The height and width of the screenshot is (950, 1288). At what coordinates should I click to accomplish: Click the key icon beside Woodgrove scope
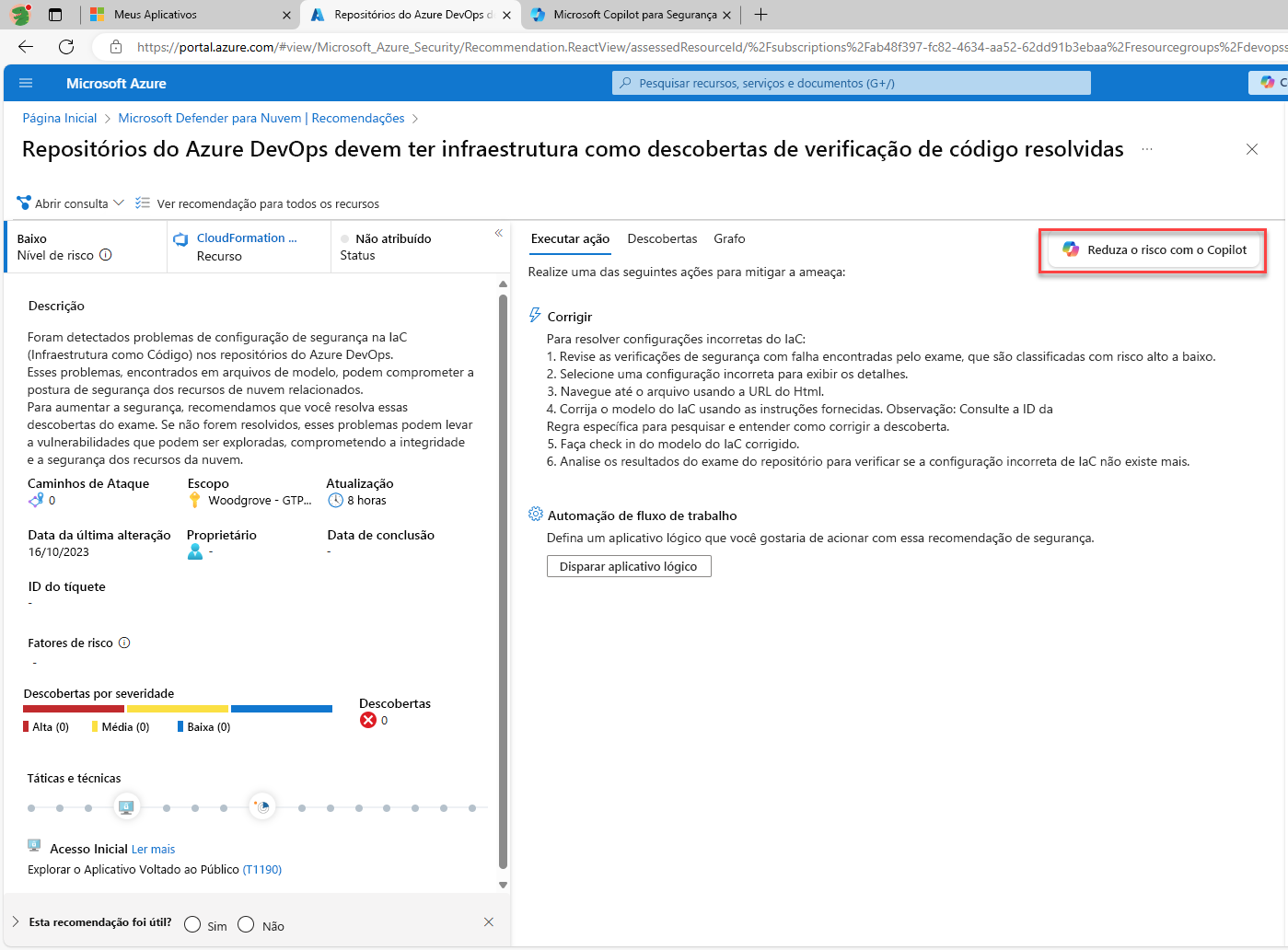pyautogui.click(x=194, y=500)
